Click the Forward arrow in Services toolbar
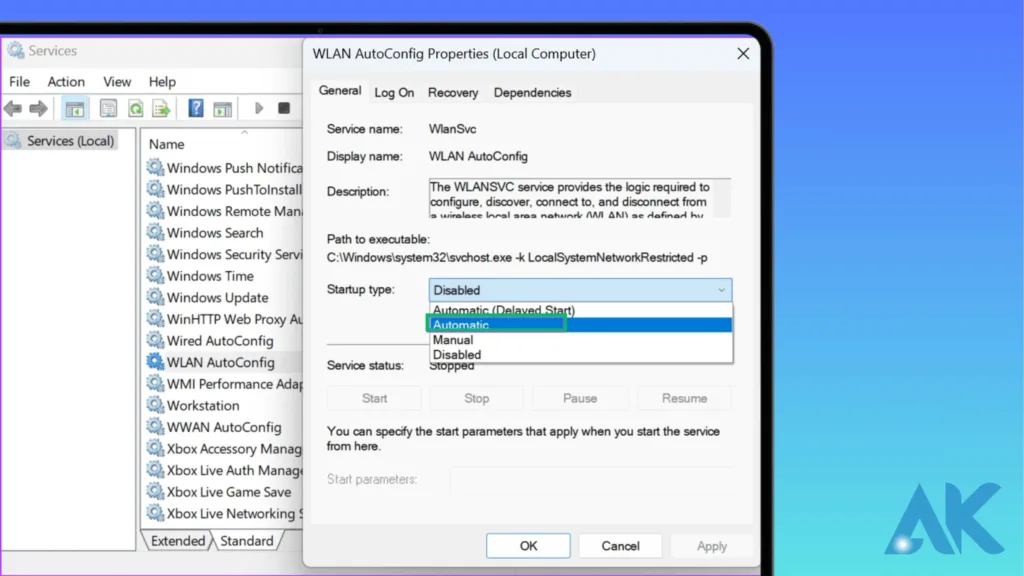The height and width of the screenshot is (576, 1024). pyautogui.click(x=39, y=108)
